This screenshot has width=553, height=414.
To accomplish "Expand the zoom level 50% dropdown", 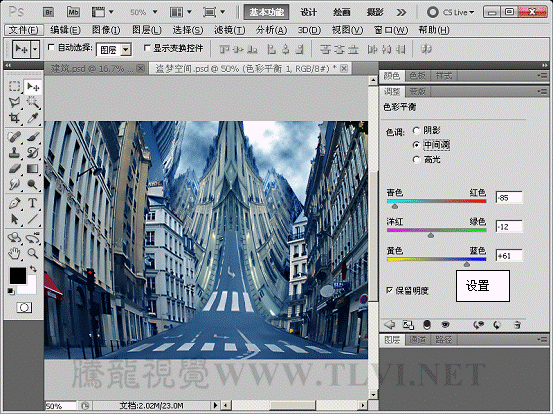I will pyautogui.click(x=144, y=12).
